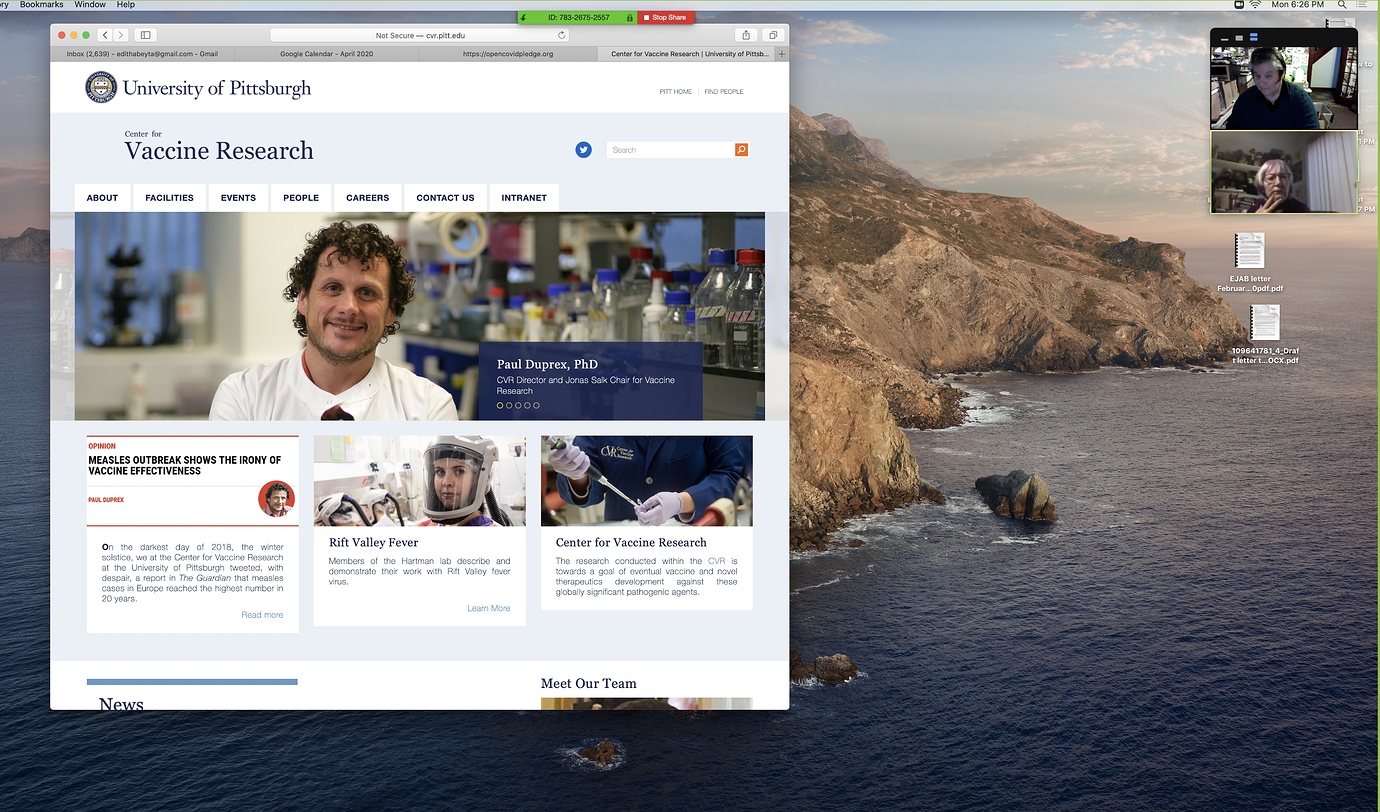Viewport: 1380px width, 812px height.
Task: Open the Bookmarks menu in the menu bar
Action: tap(41, 5)
